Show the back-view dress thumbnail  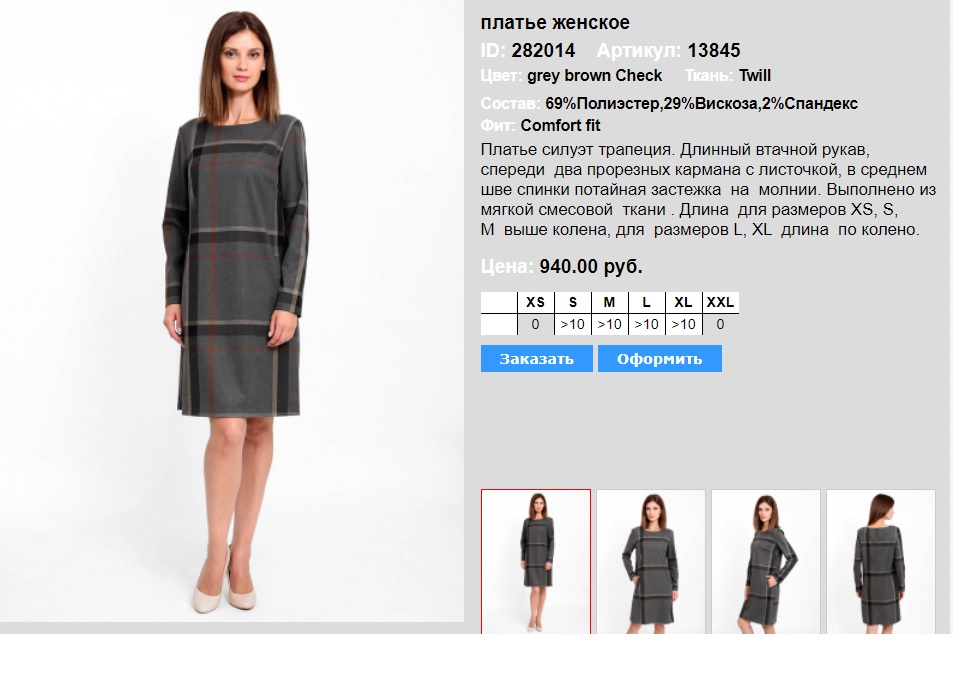click(881, 561)
